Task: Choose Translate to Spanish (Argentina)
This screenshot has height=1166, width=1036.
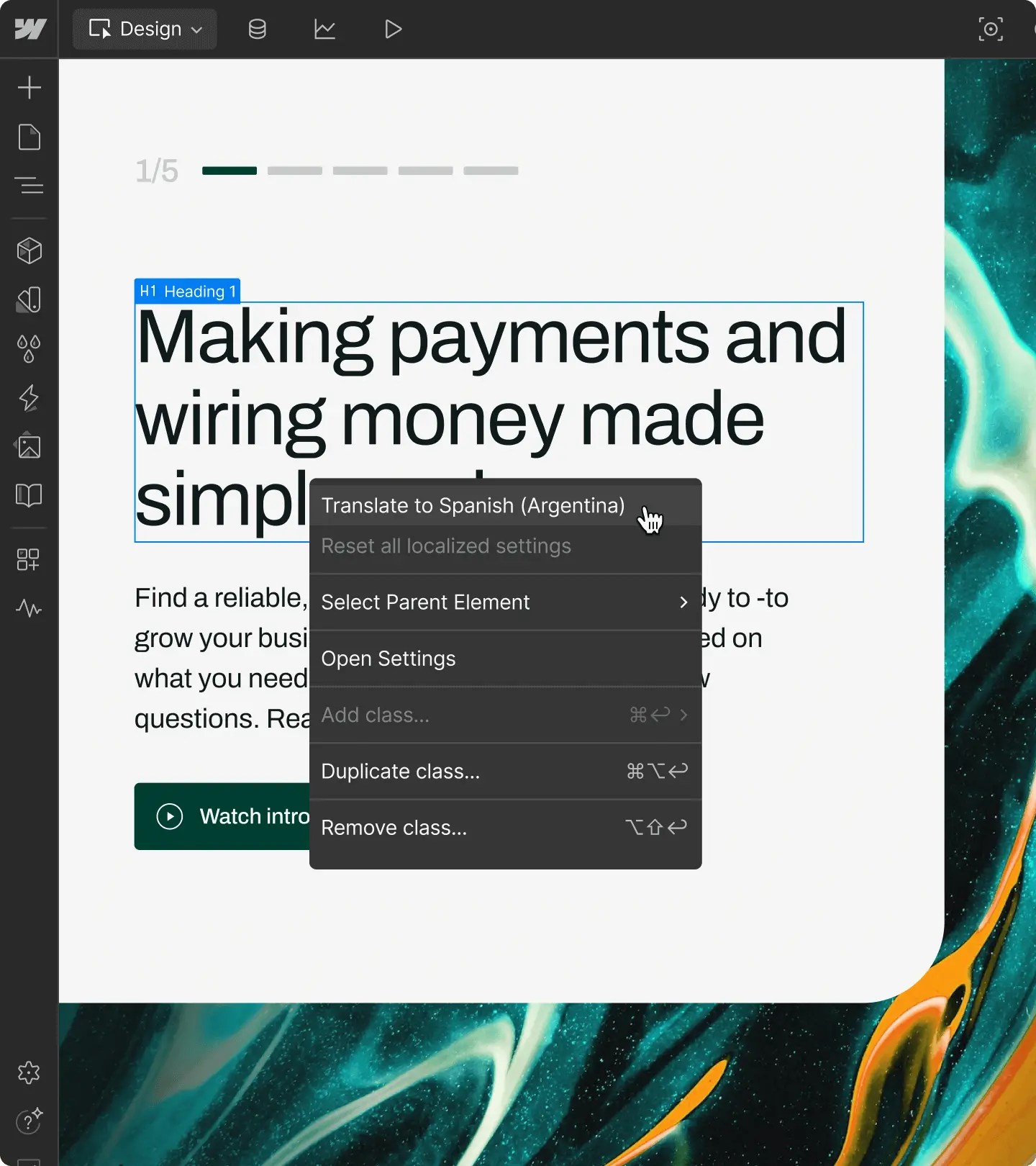Action: 473,505
